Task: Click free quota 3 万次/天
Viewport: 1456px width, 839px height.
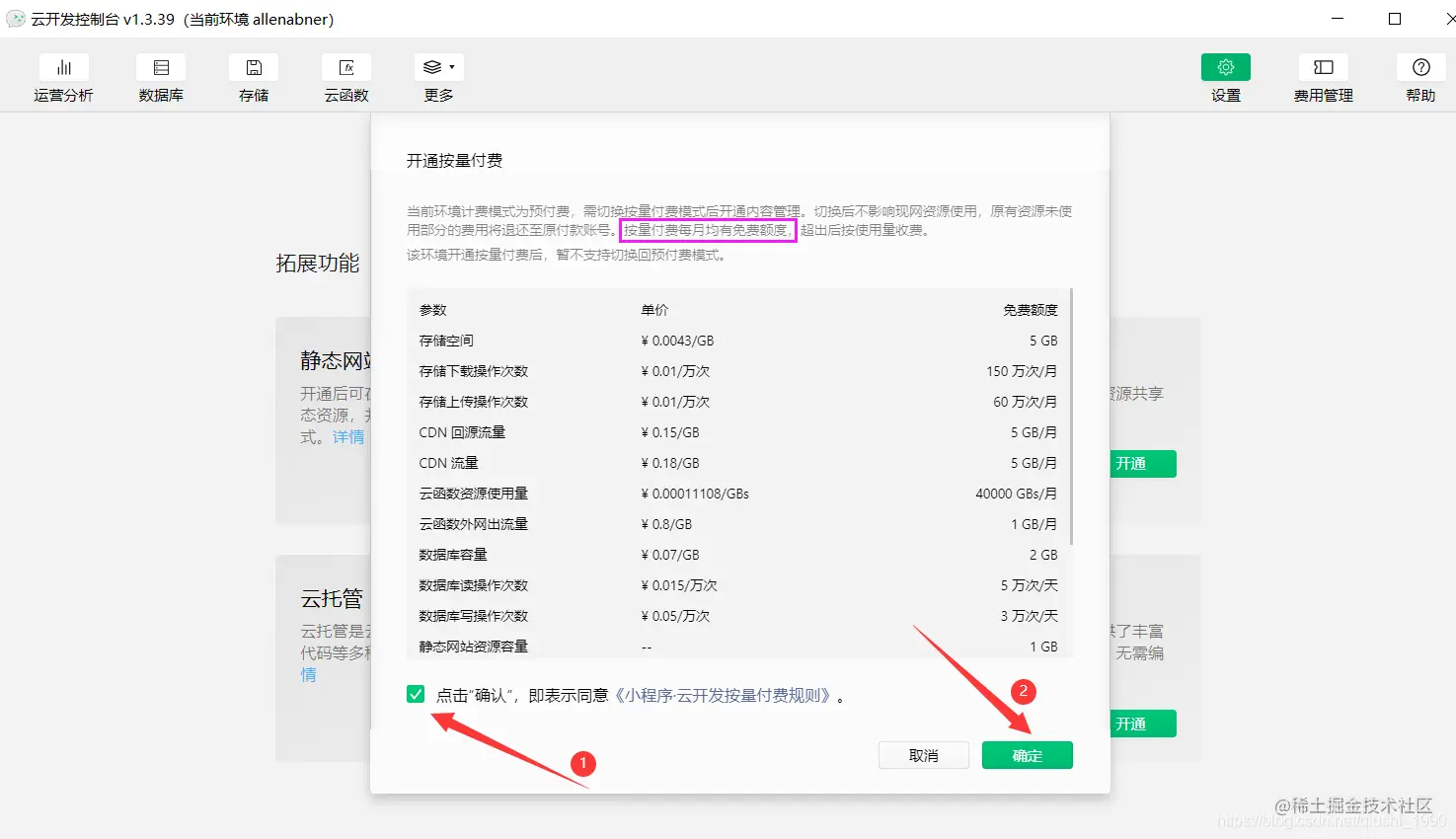Action: point(1030,616)
